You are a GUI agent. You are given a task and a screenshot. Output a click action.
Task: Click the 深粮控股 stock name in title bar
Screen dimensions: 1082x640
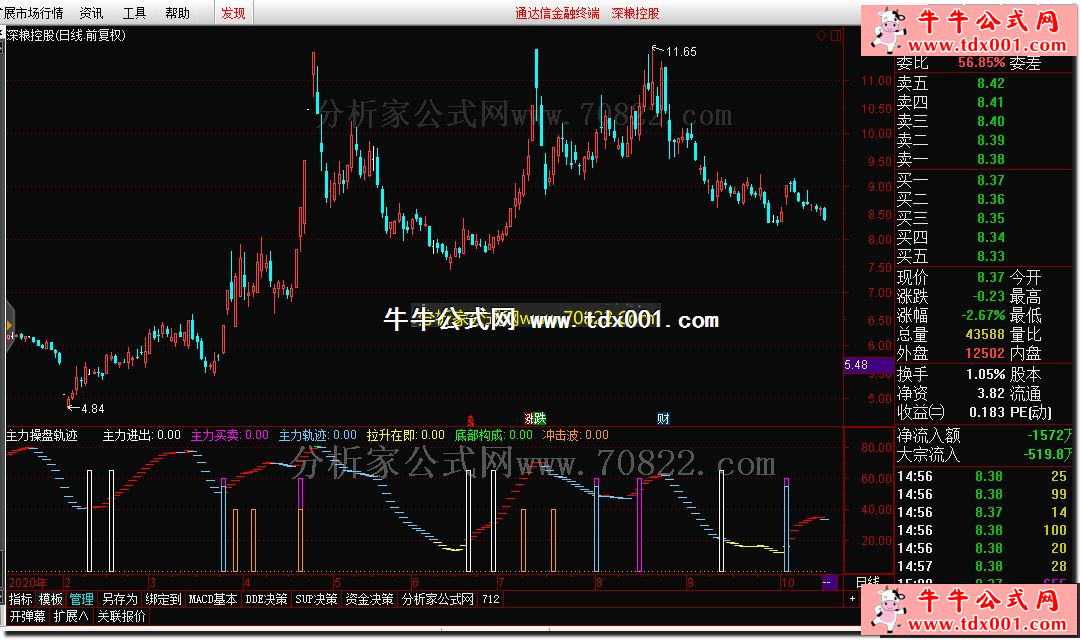coord(636,13)
